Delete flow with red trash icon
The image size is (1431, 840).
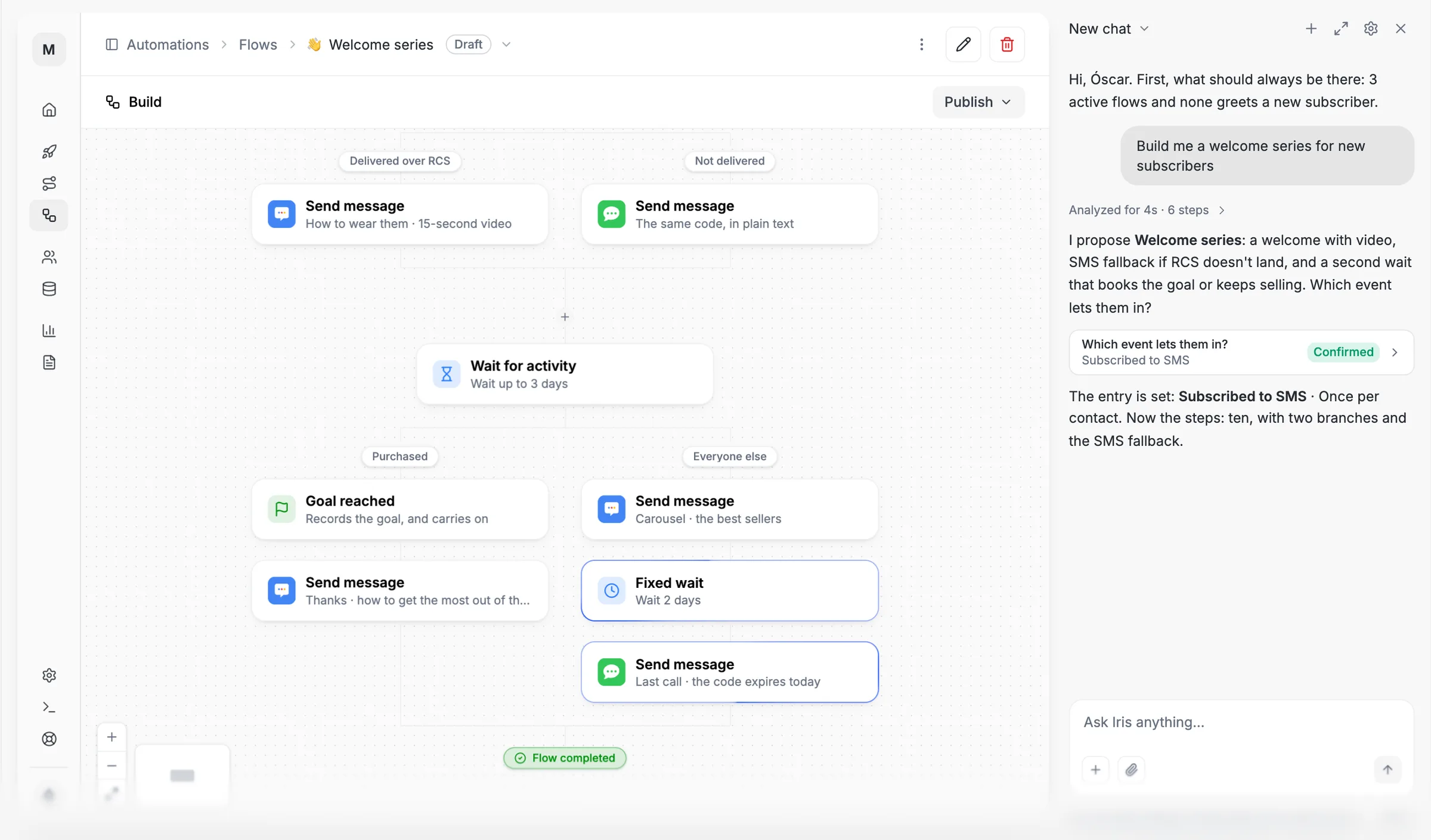pyautogui.click(x=1007, y=44)
